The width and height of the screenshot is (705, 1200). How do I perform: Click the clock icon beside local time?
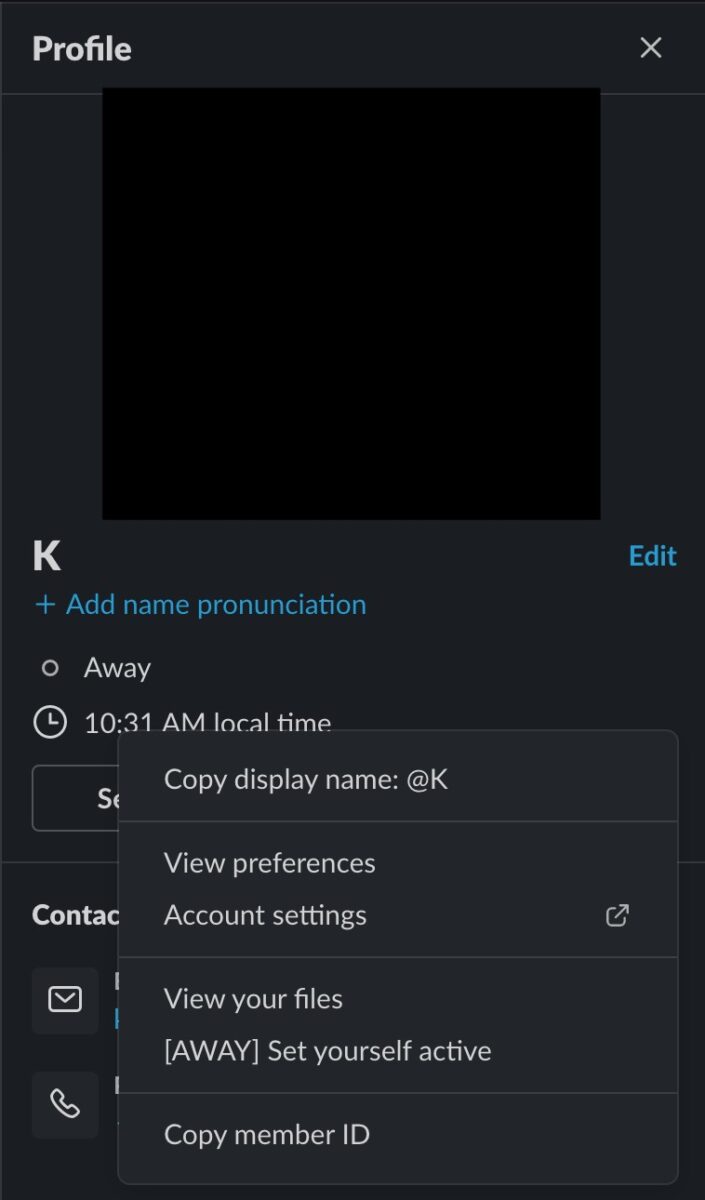click(x=50, y=722)
